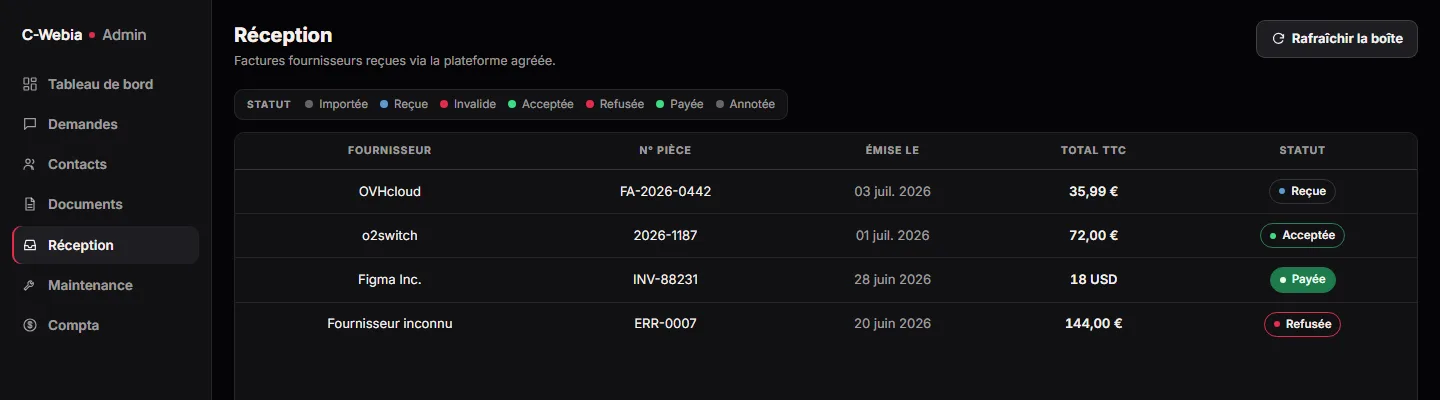
Task: Click the Rafraîchir la boîte button
Action: pos(1337,39)
